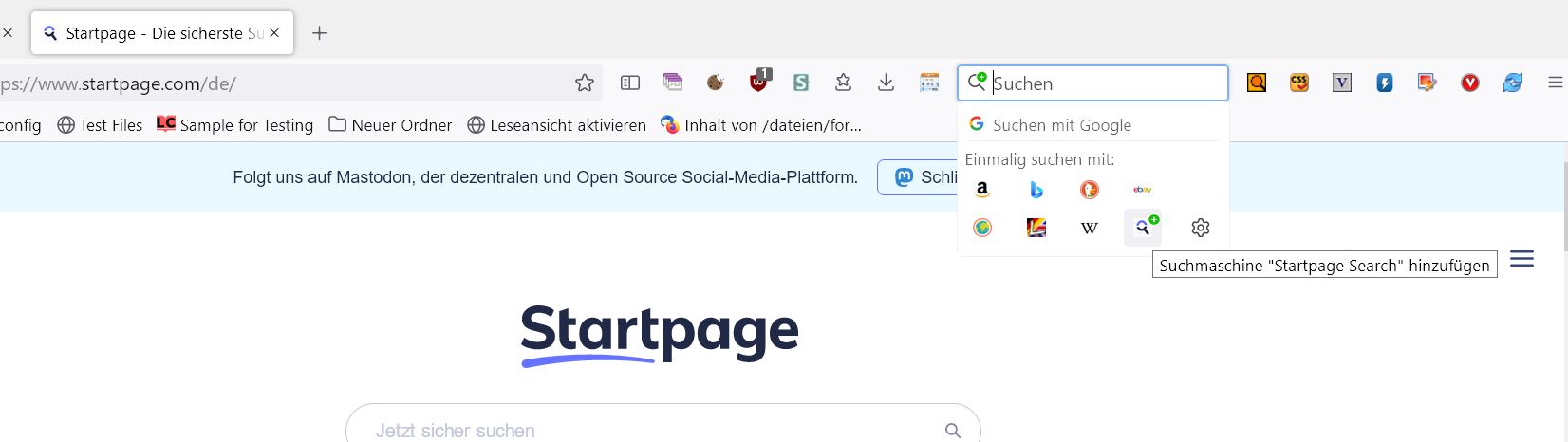This screenshot has width=1568, height=442.
Task: Search once with DuckDuckGo
Action: click(x=1090, y=190)
